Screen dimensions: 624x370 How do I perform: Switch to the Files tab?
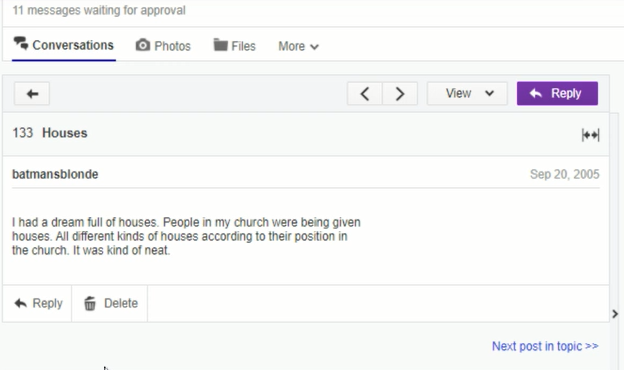[234, 45]
